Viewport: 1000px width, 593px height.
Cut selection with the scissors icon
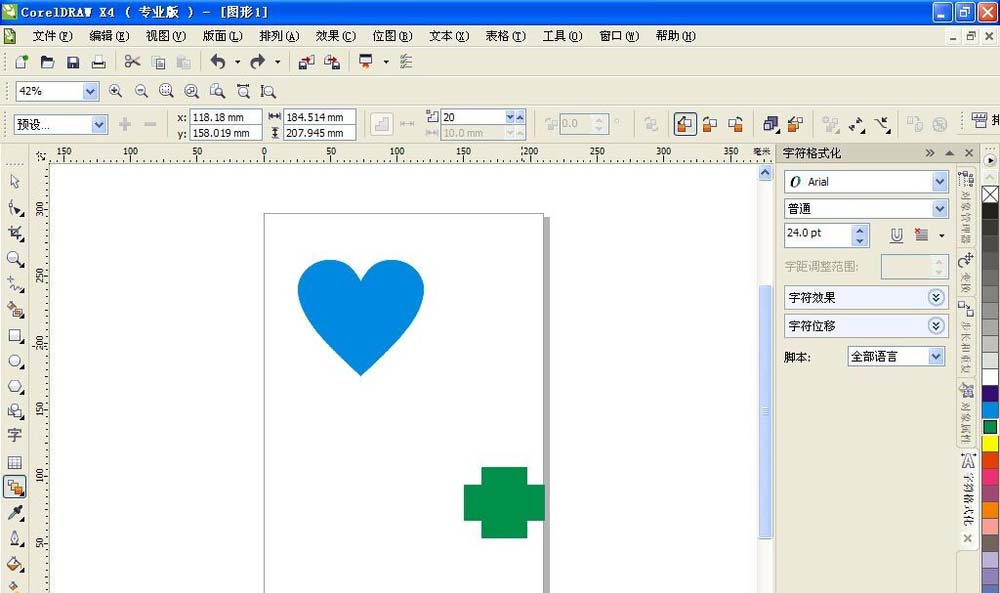(132, 62)
